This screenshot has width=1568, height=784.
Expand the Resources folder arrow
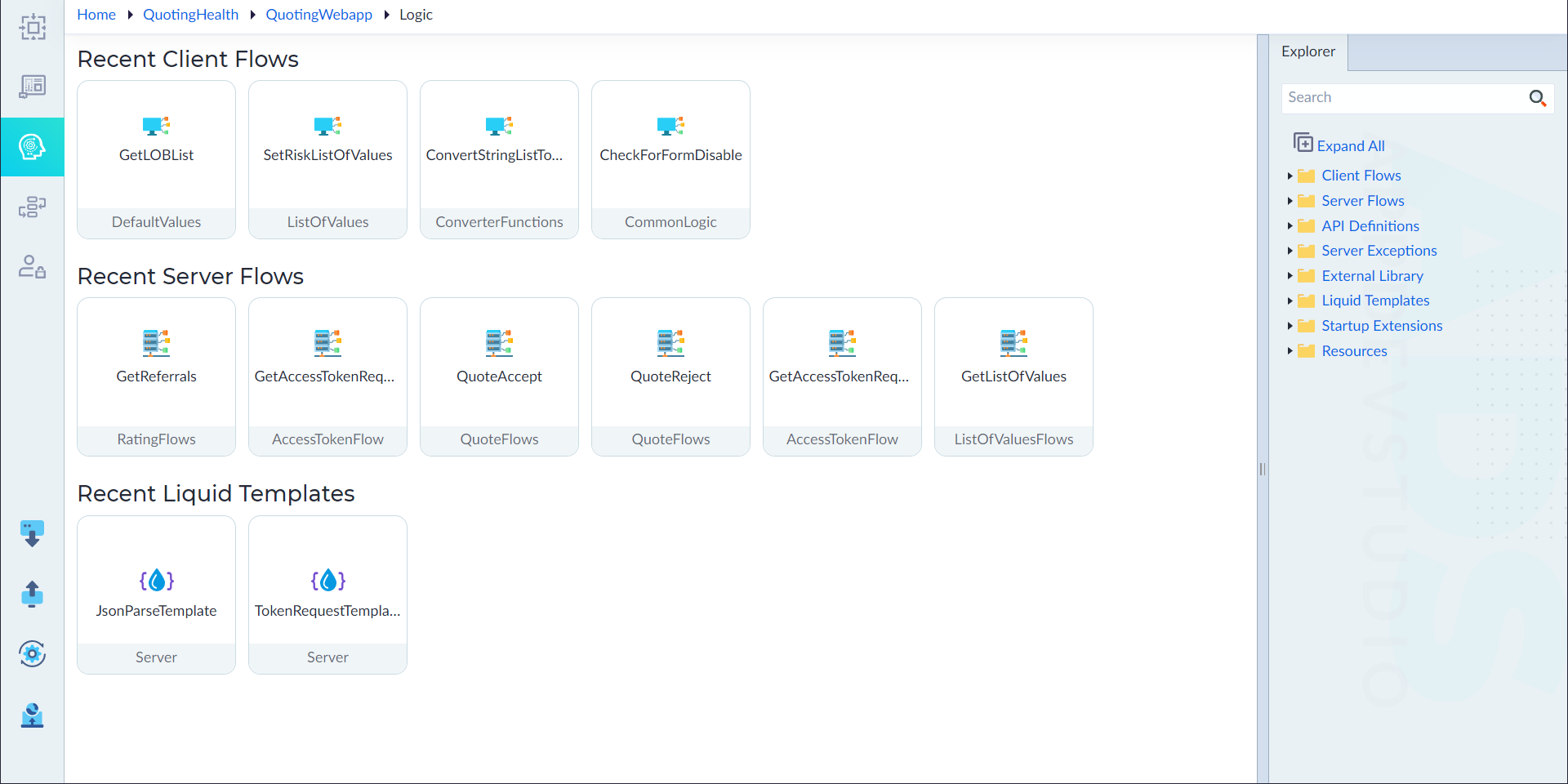(1290, 351)
